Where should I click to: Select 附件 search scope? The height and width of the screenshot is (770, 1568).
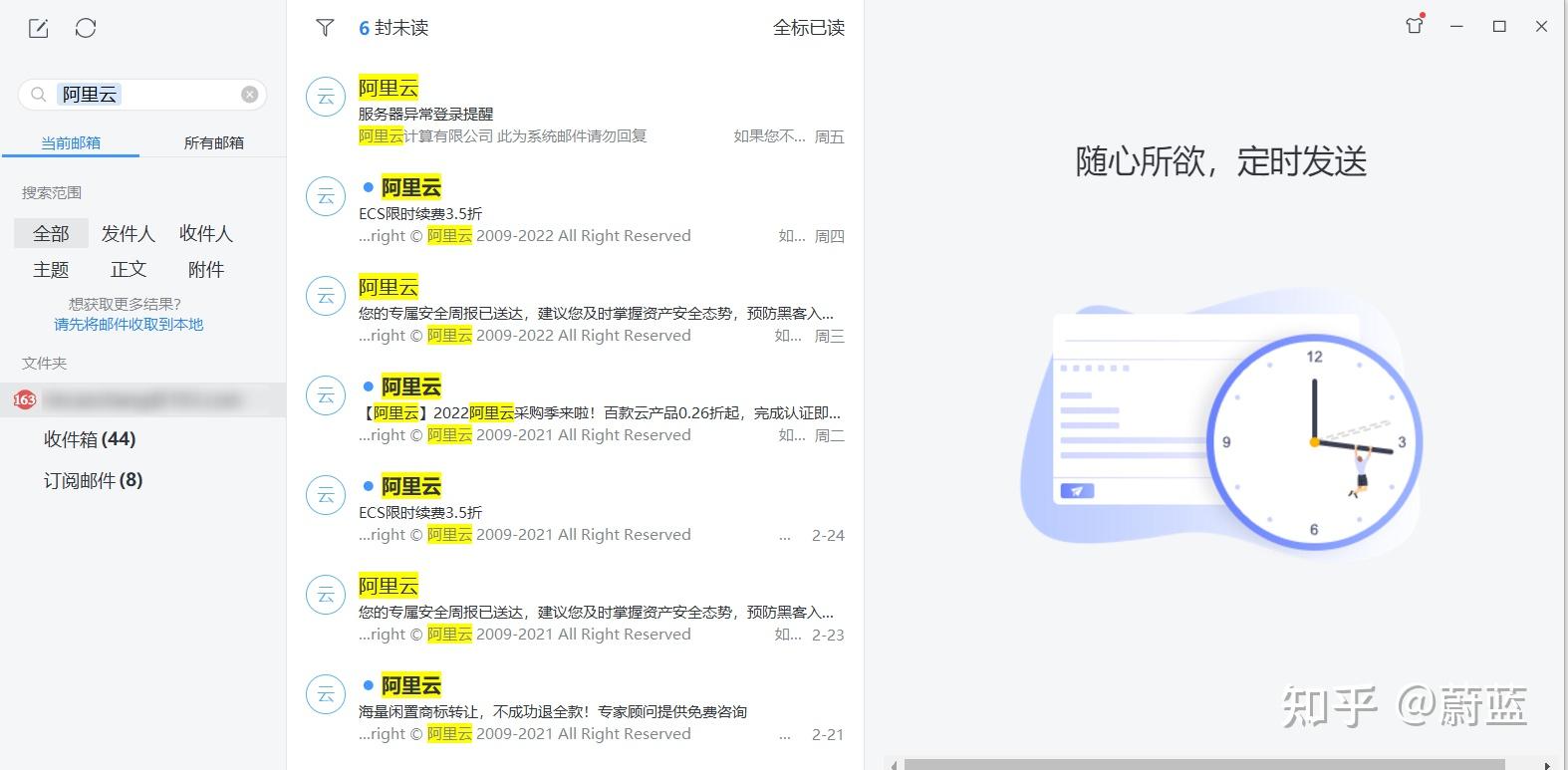click(x=206, y=269)
